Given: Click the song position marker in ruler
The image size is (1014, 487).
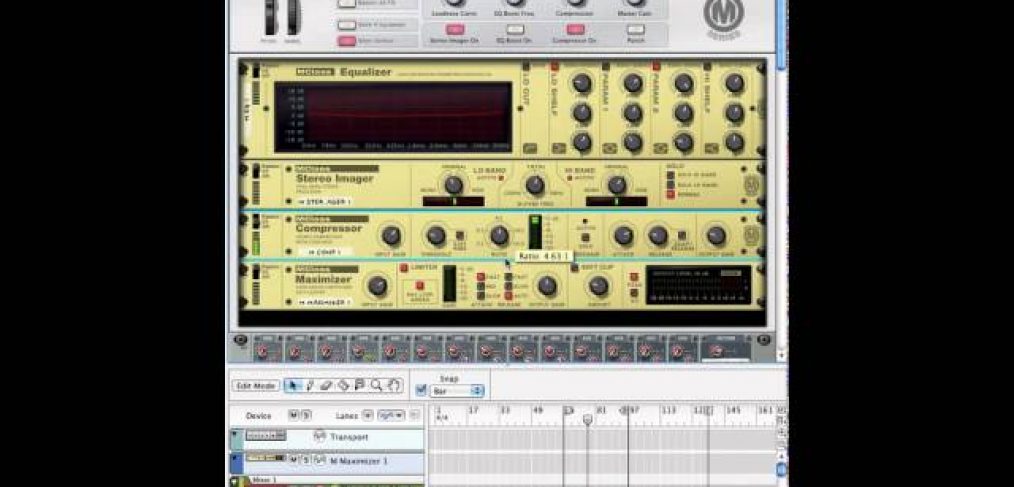Looking at the screenshot, I should pos(587,420).
